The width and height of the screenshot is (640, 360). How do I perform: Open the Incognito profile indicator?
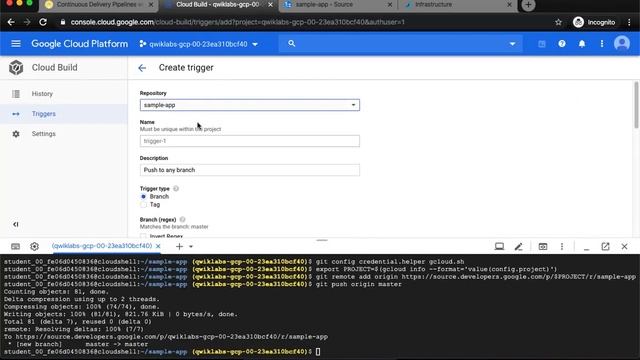[x=594, y=22]
